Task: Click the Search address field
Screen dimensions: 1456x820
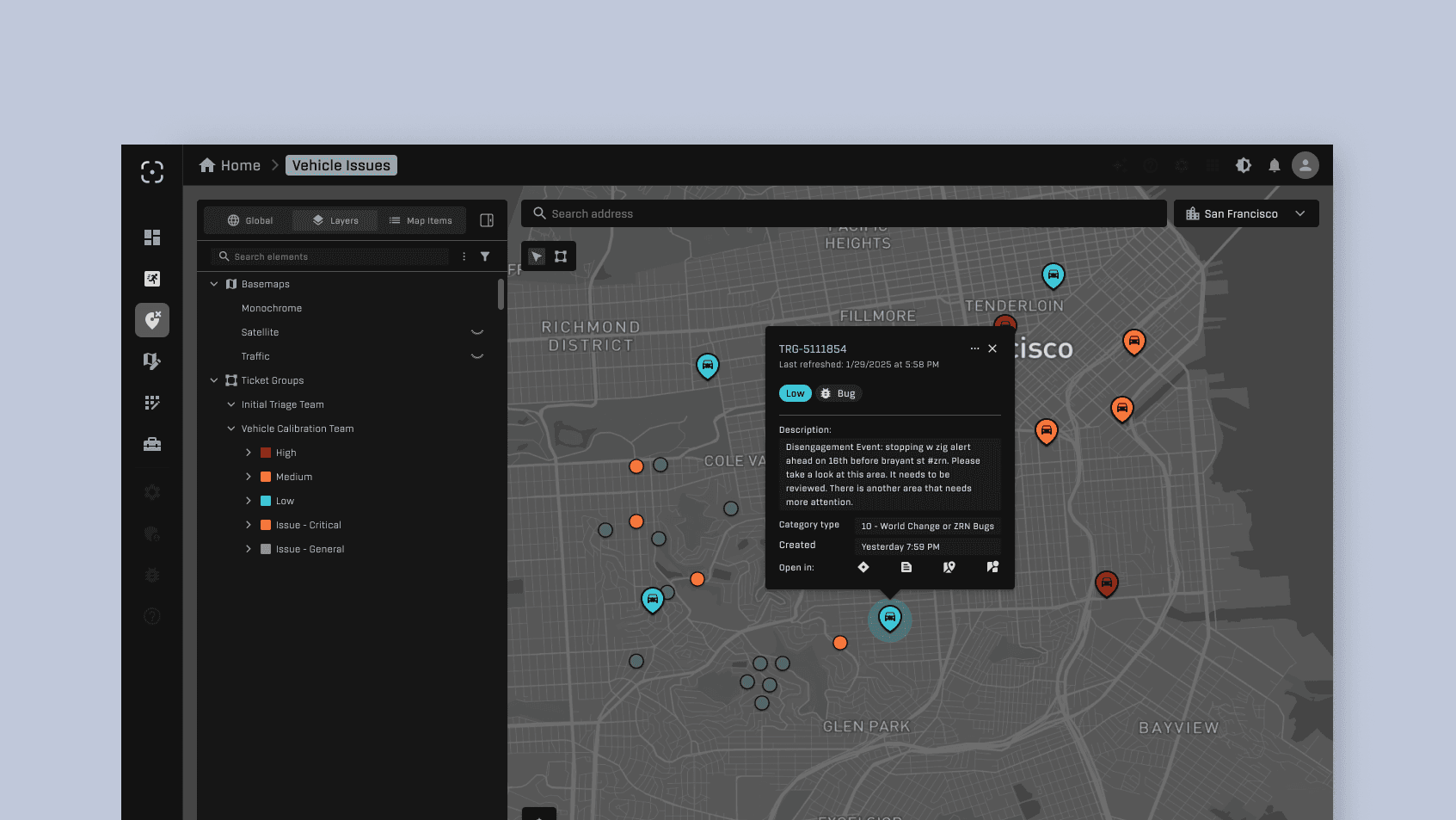Action: 844,213
